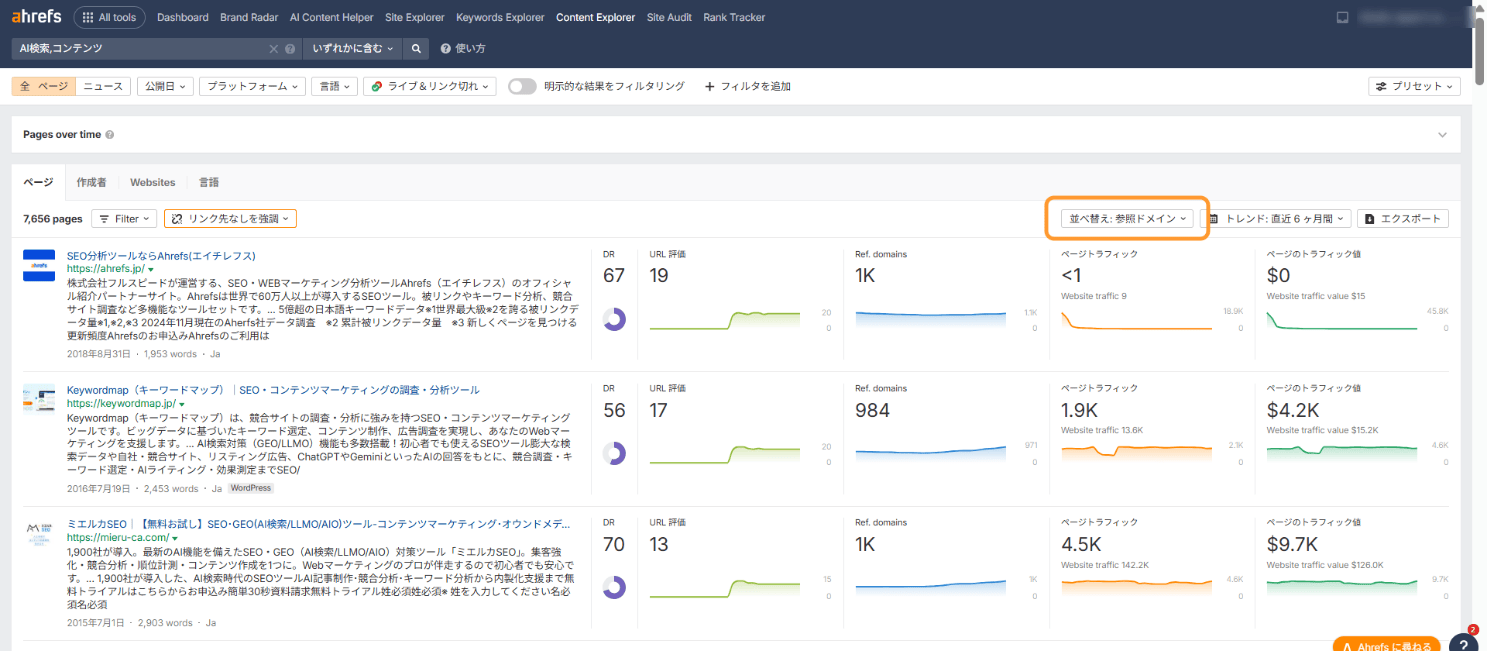
Task: Click the 4.5K page traffic value
Action: (x=1081, y=544)
